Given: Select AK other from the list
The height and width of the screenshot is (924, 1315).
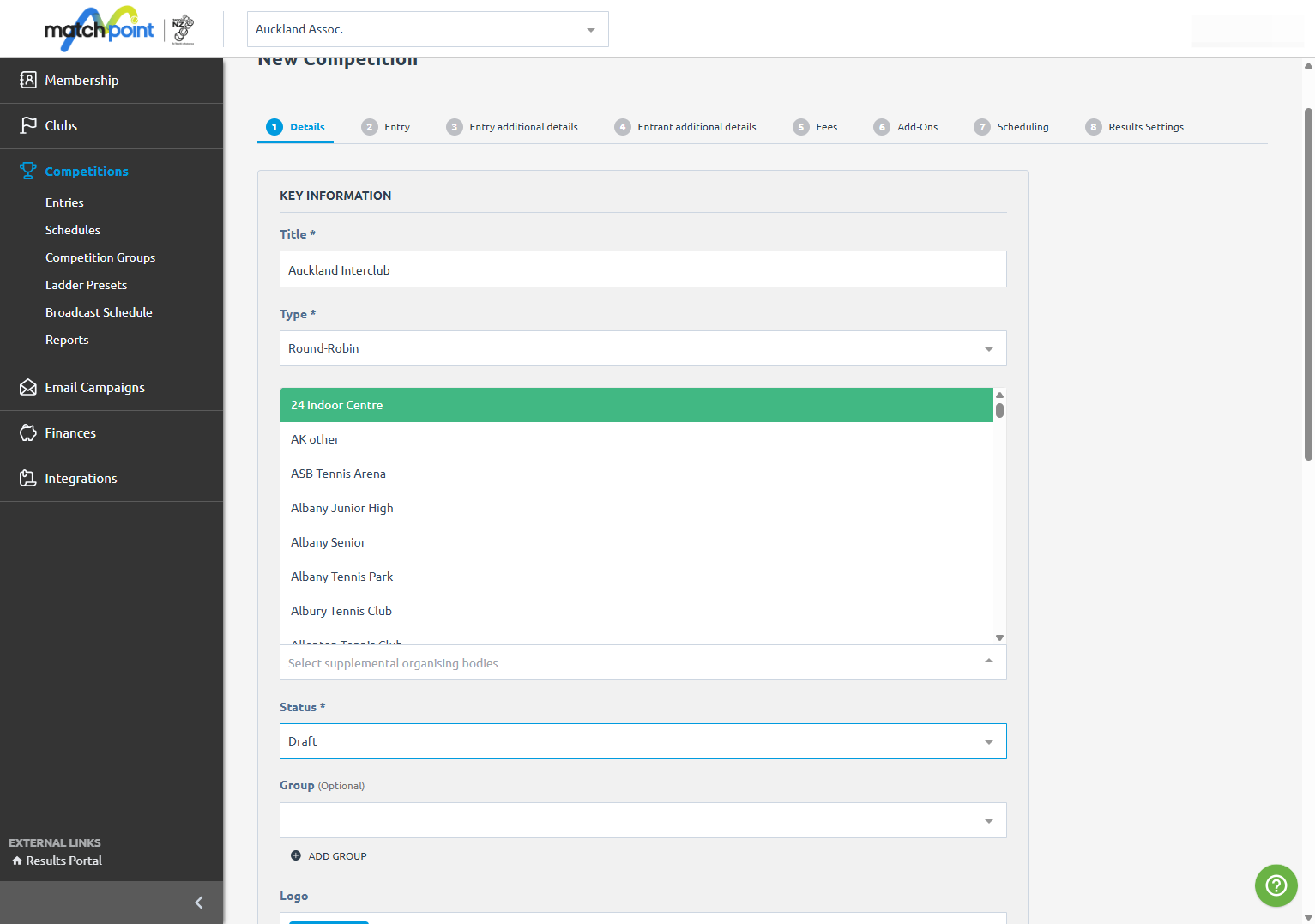Looking at the screenshot, I should coord(636,439).
